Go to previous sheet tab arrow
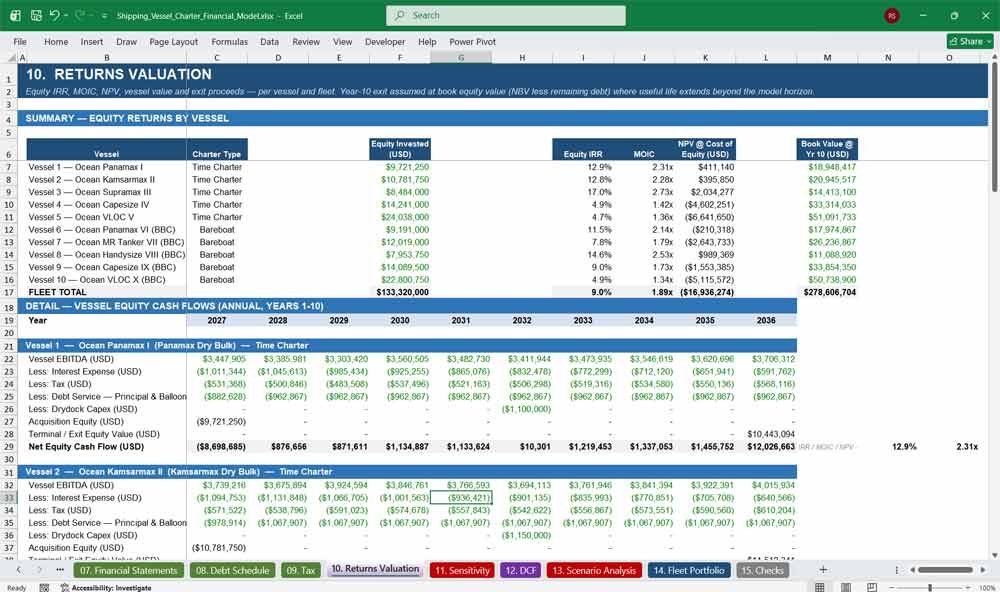Screen dimensions: 1000x592 19,570
